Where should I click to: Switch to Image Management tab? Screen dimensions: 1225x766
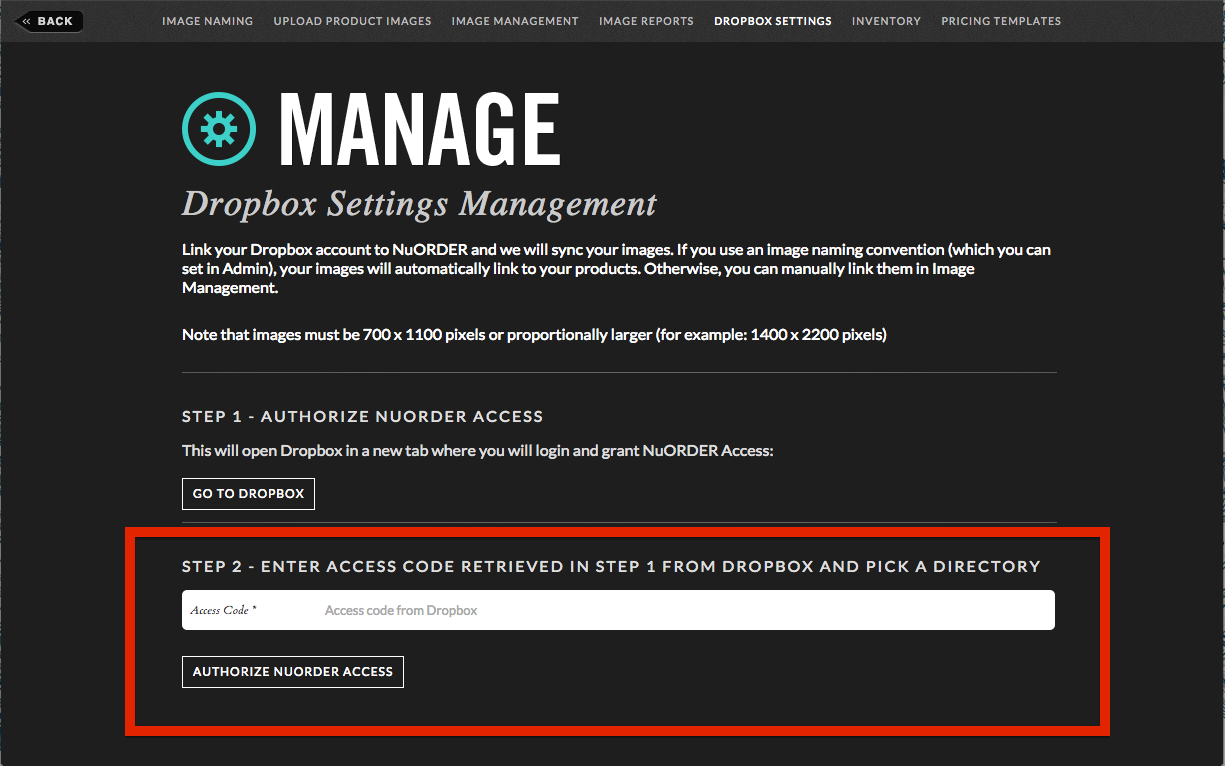515,21
